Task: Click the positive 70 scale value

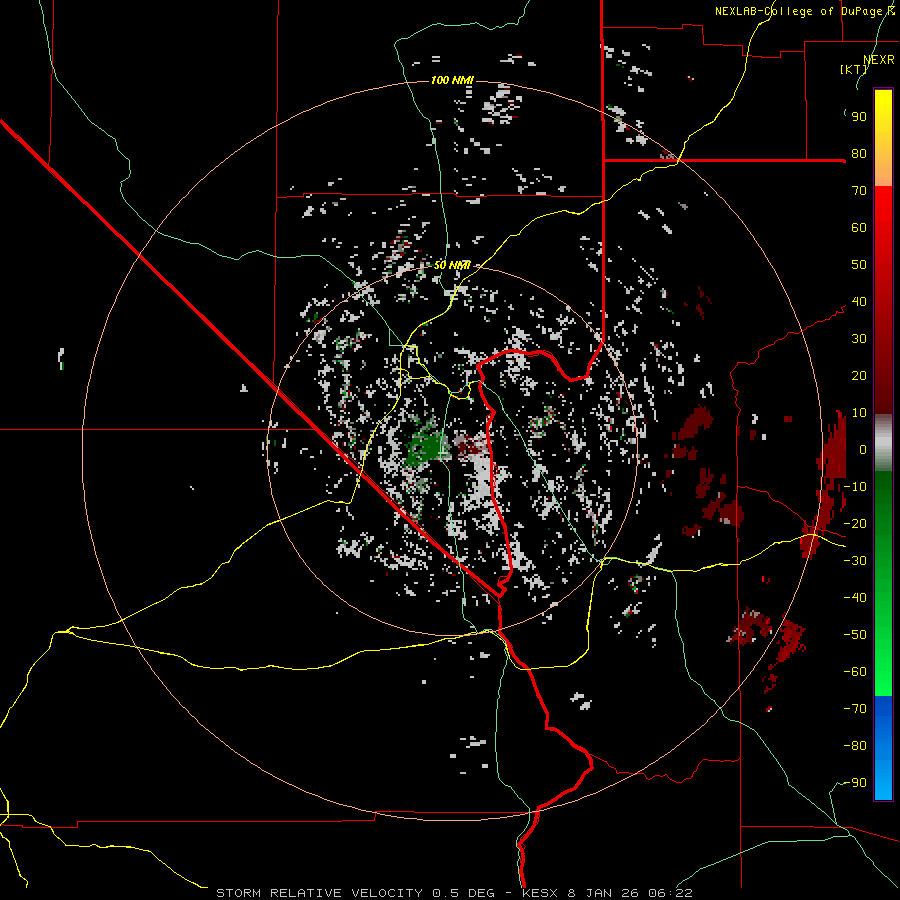Action: click(x=859, y=191)
